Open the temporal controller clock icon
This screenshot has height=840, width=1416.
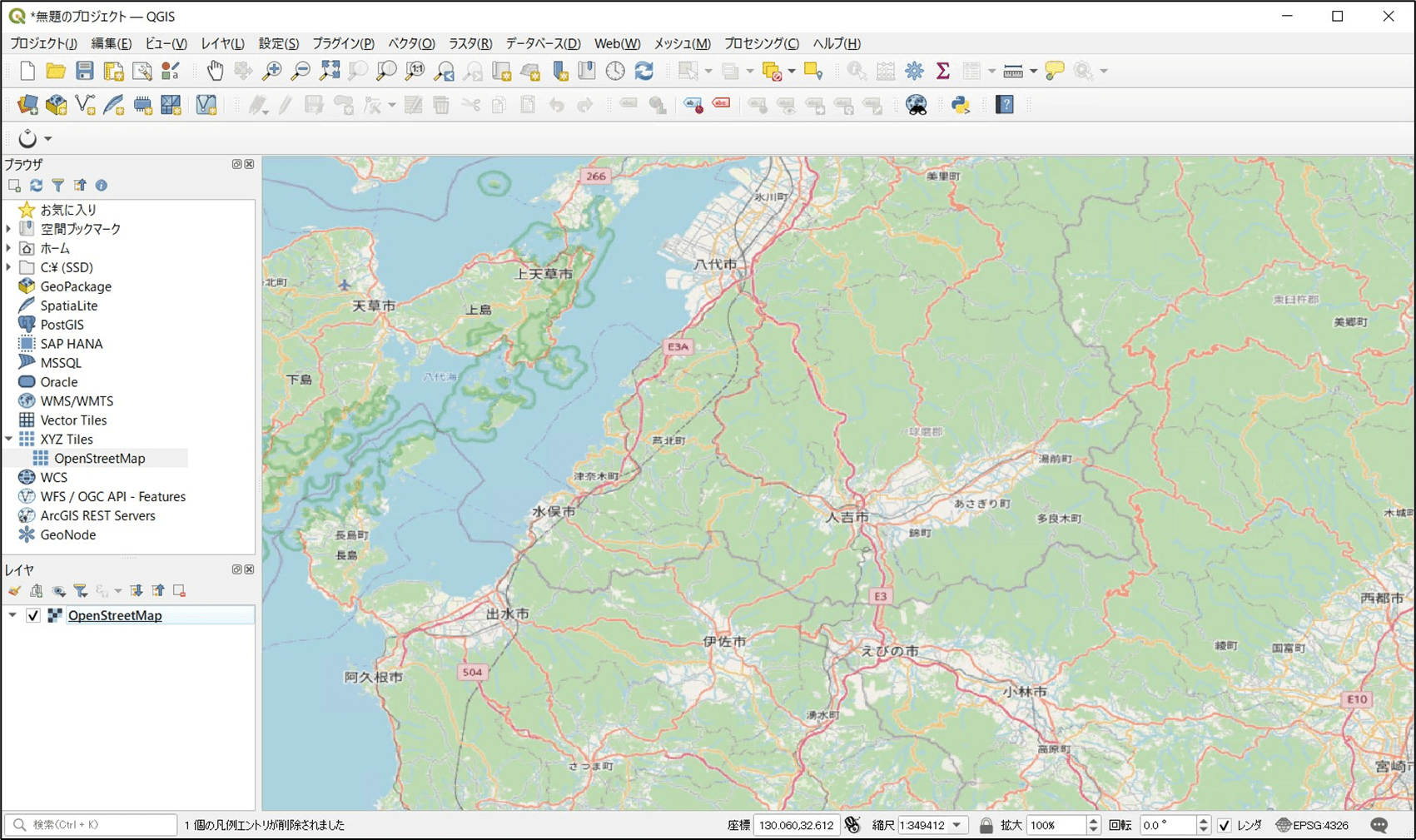point(615,71)
